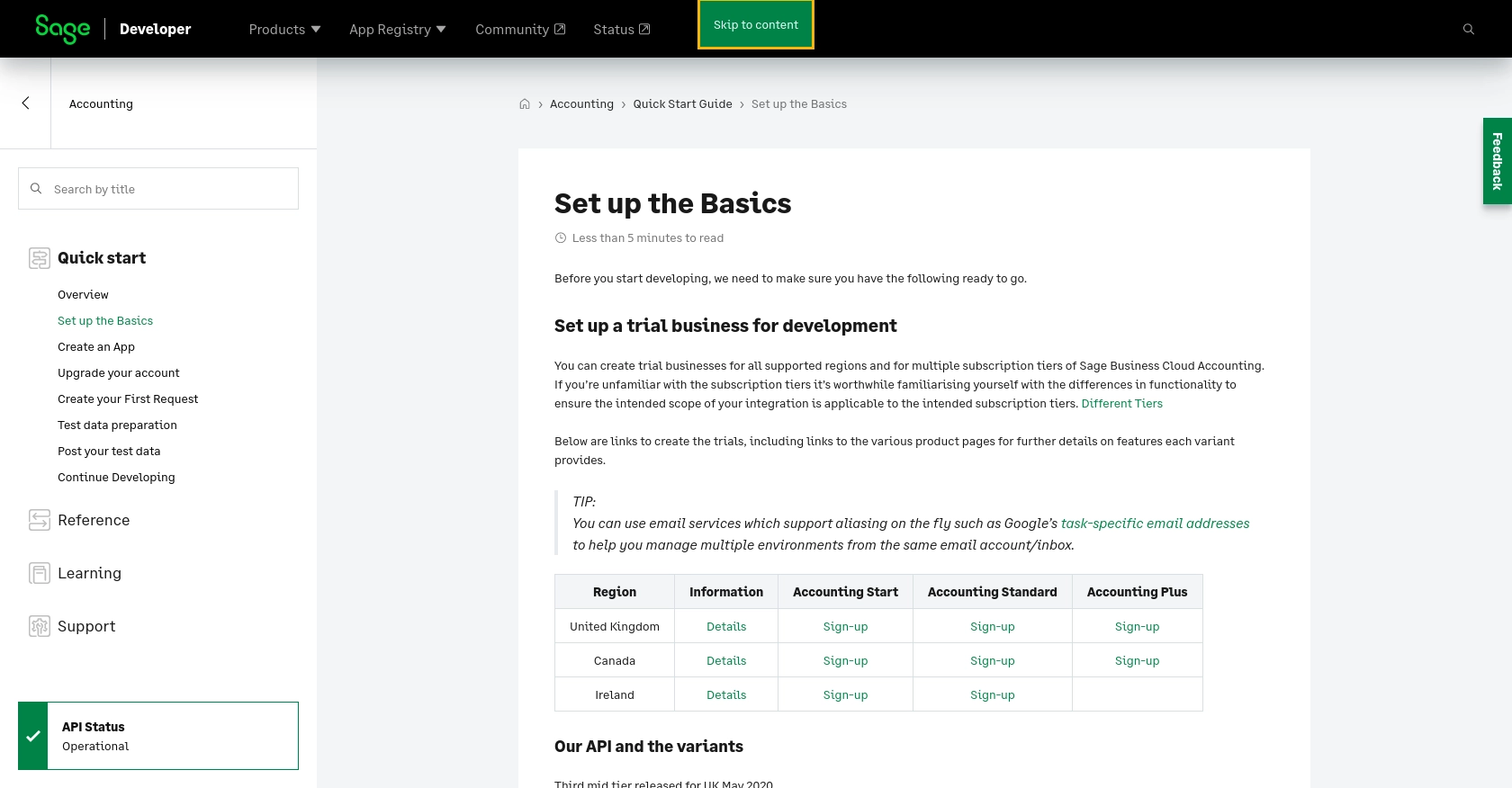Click the Accounting Plus column header

[1137, 592]
